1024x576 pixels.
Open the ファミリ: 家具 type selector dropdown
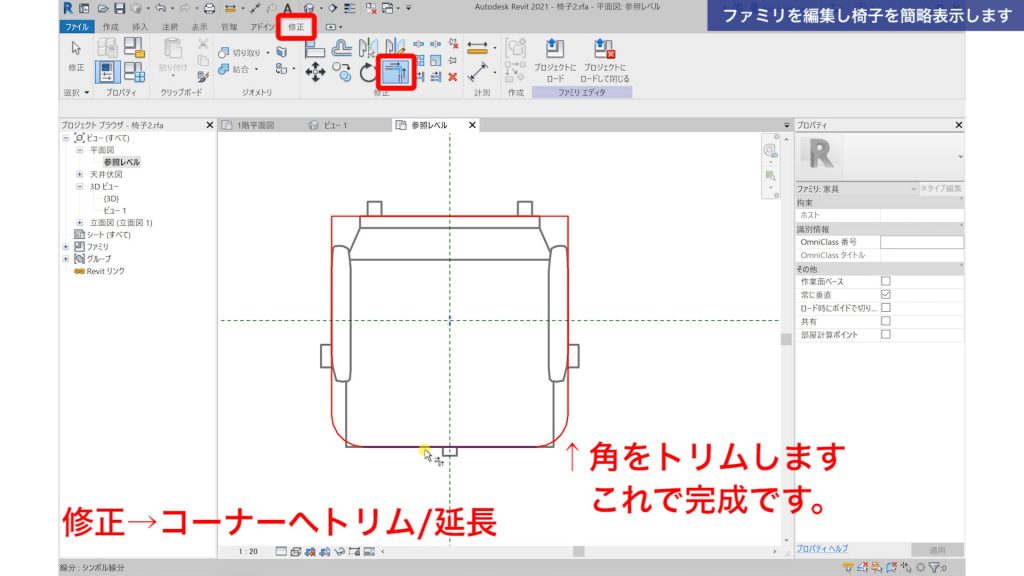[914, 189]
